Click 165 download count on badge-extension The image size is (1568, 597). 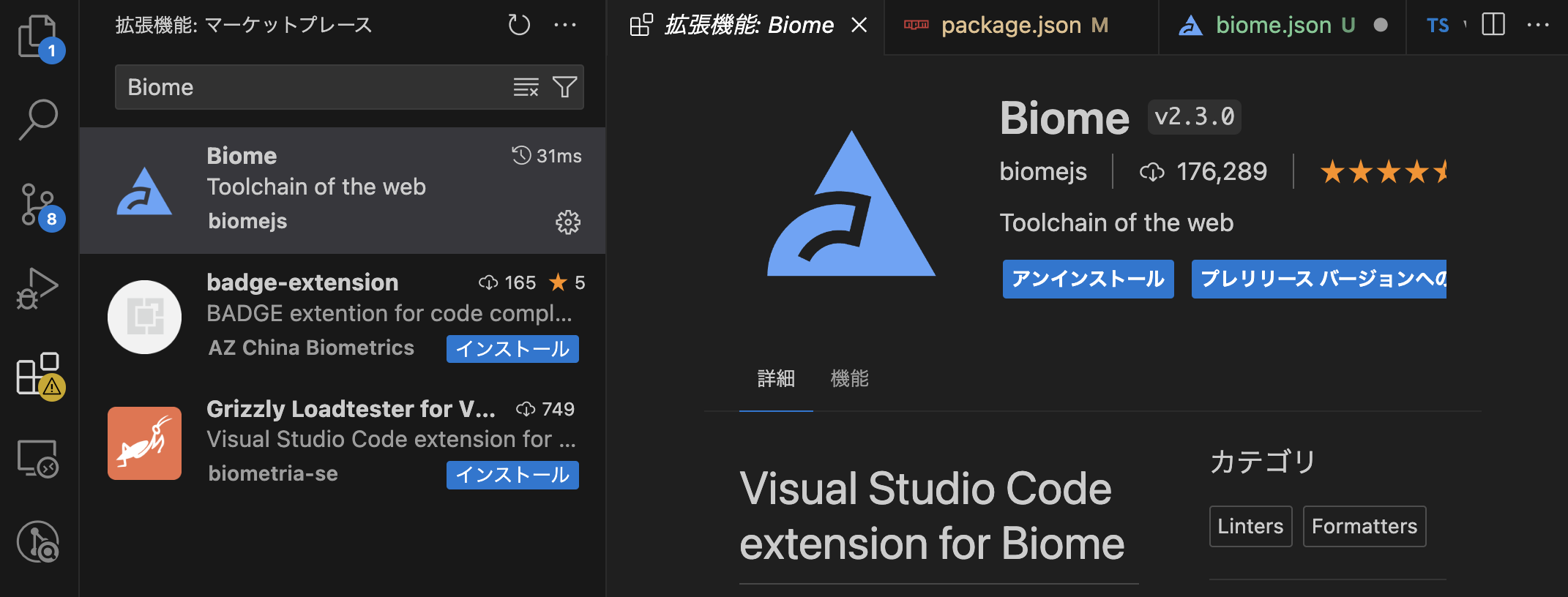point(507,282)
